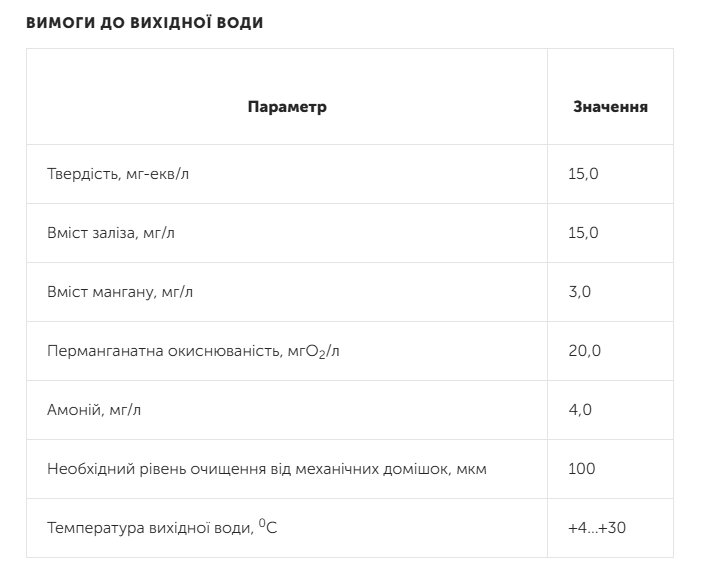Click the temperature range +4...+30

click(x=596, y=527)
